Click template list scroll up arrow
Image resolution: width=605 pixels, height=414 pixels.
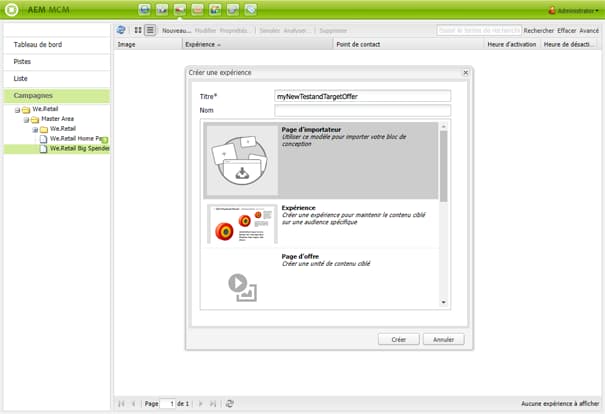(443, 127)
